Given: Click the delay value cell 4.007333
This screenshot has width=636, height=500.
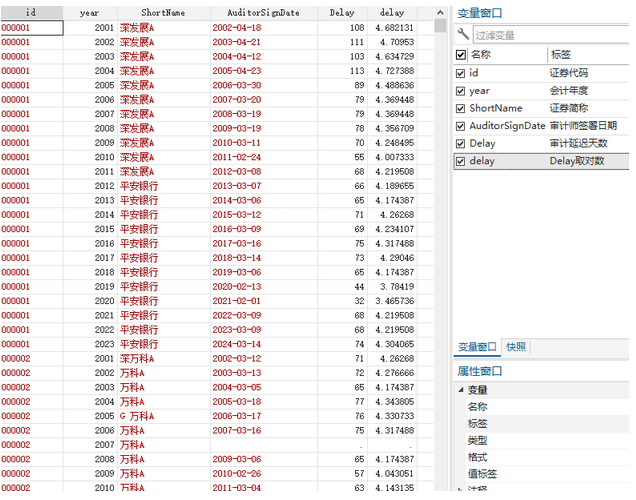Looking at the screenshot, I should (392, 157).
